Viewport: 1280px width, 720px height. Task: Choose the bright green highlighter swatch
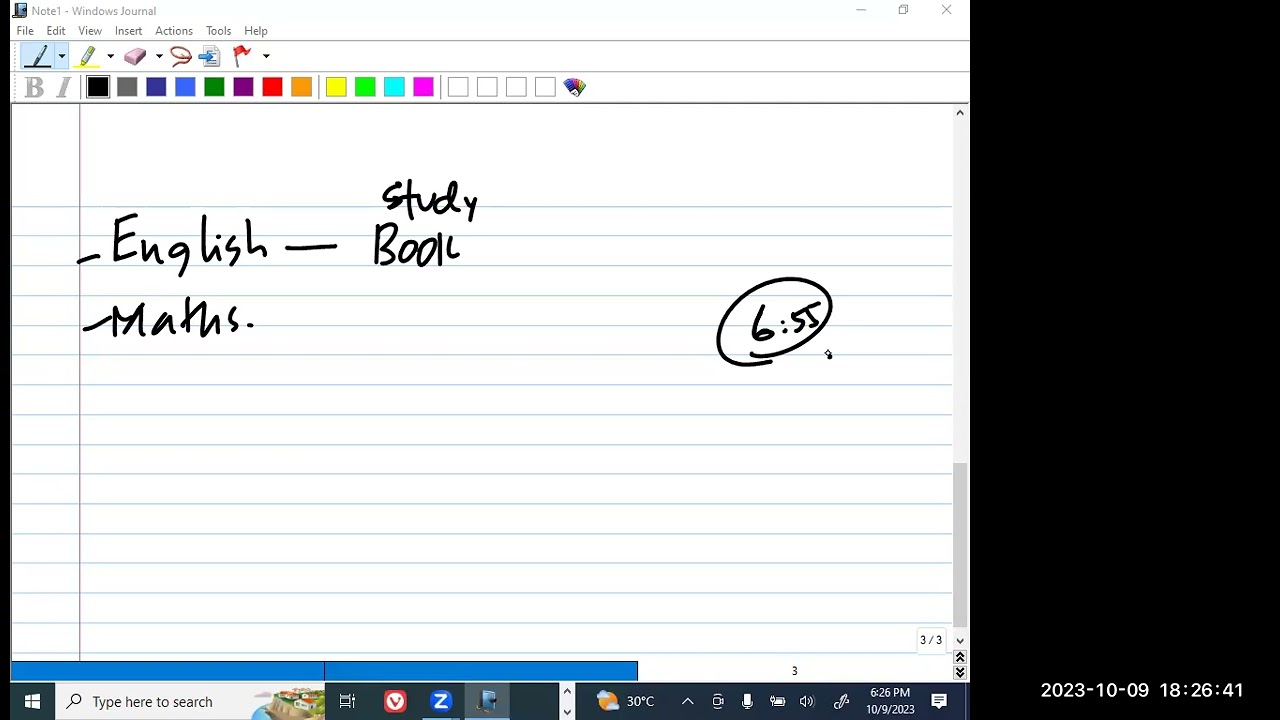click(x=365, y=88)
